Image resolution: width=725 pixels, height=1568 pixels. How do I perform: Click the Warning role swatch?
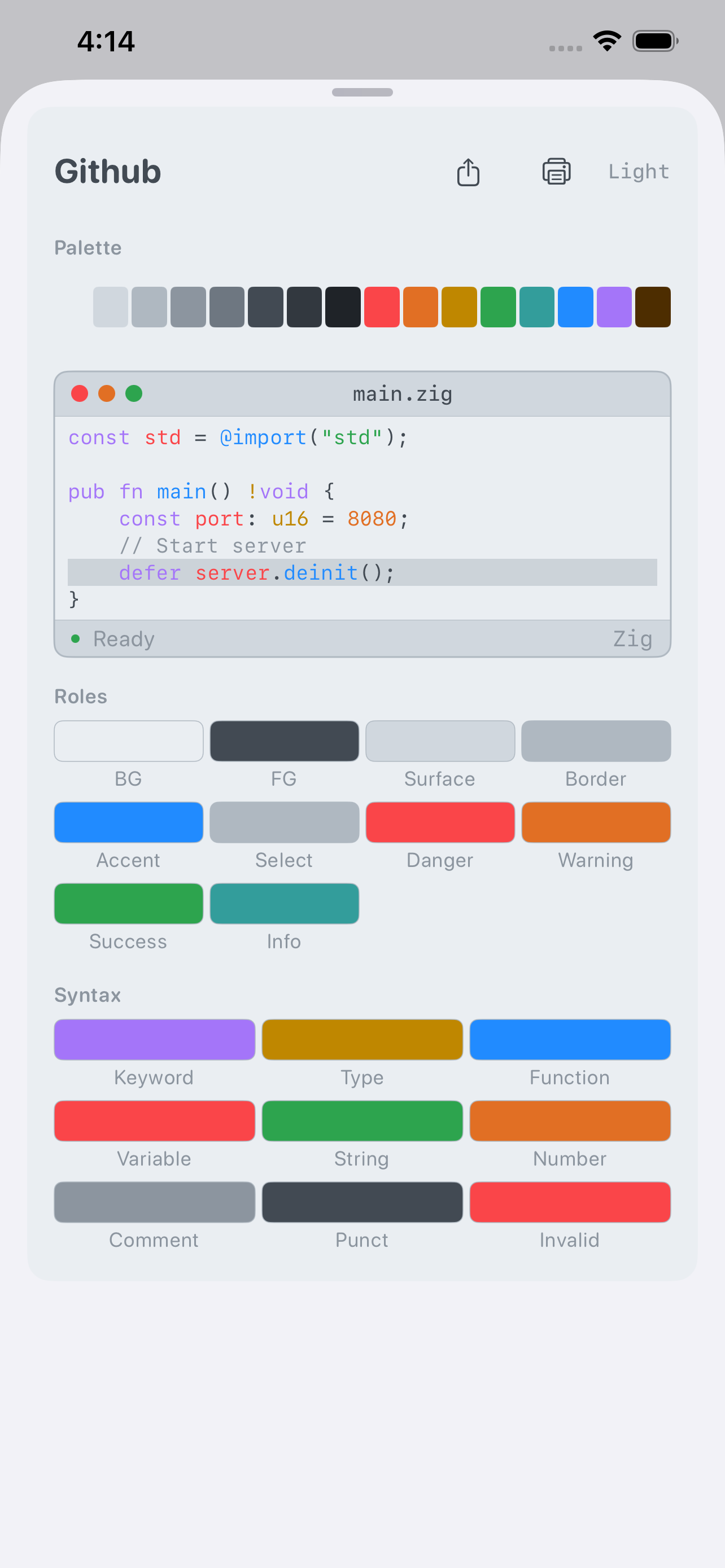pyautogui.click(x=596, y=822)
